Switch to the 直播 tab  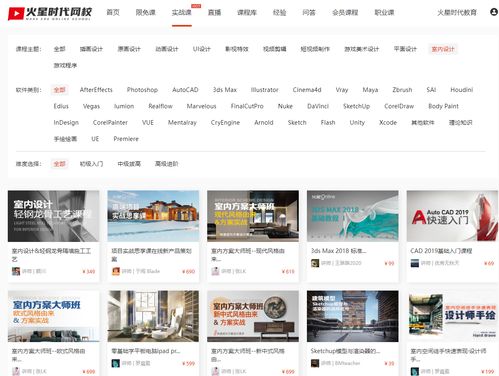[214, 12]
